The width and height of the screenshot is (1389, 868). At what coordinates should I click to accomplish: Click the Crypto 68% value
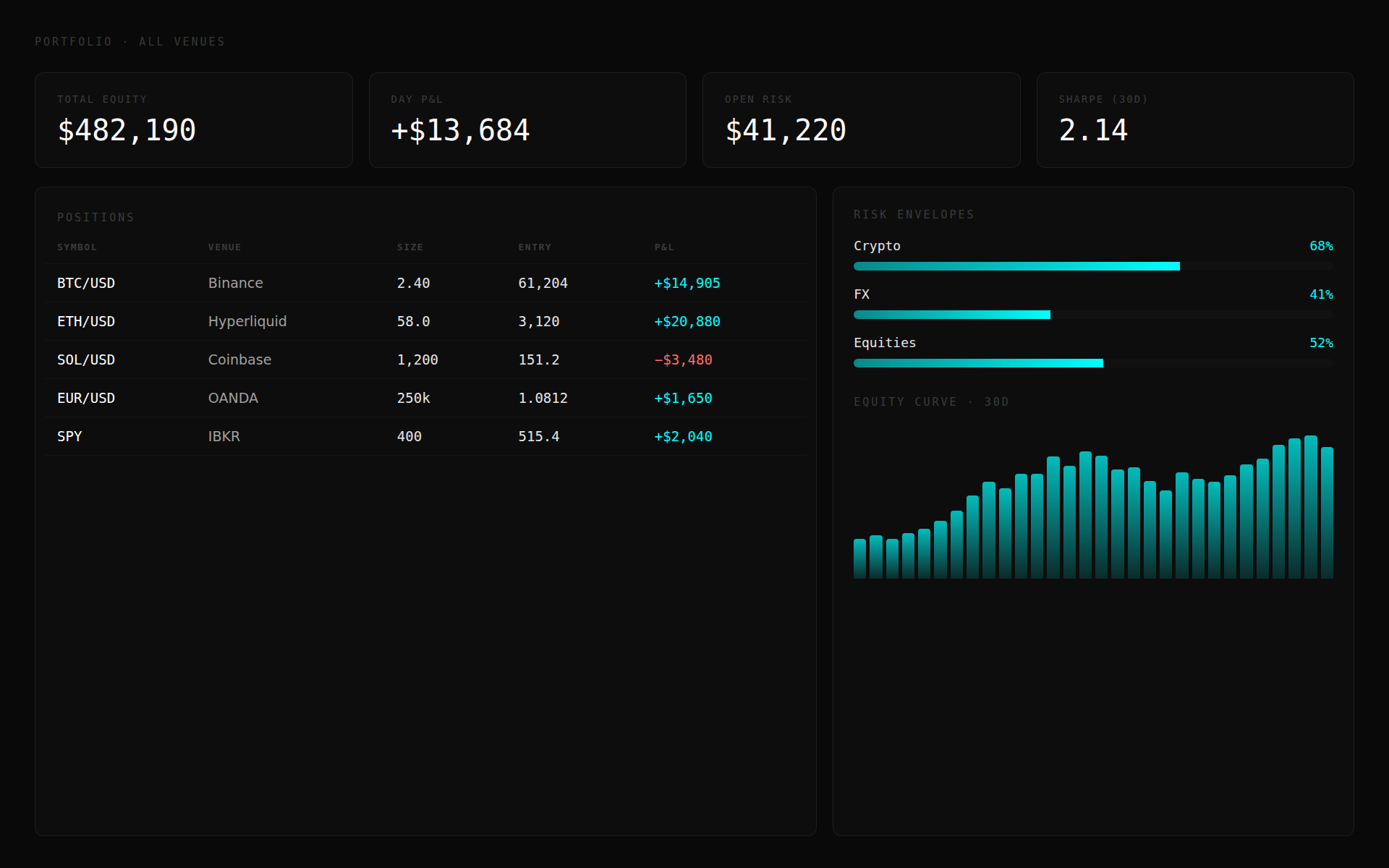1321,246
